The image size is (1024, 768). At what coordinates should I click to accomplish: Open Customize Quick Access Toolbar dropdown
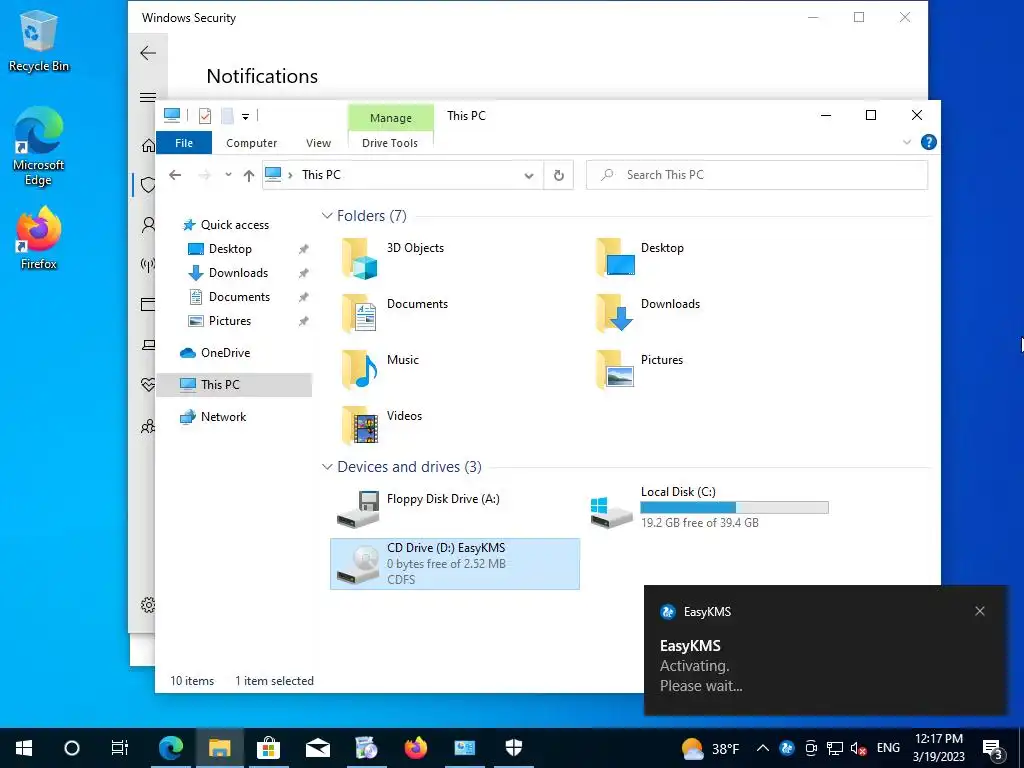click(x=246, y=117)
